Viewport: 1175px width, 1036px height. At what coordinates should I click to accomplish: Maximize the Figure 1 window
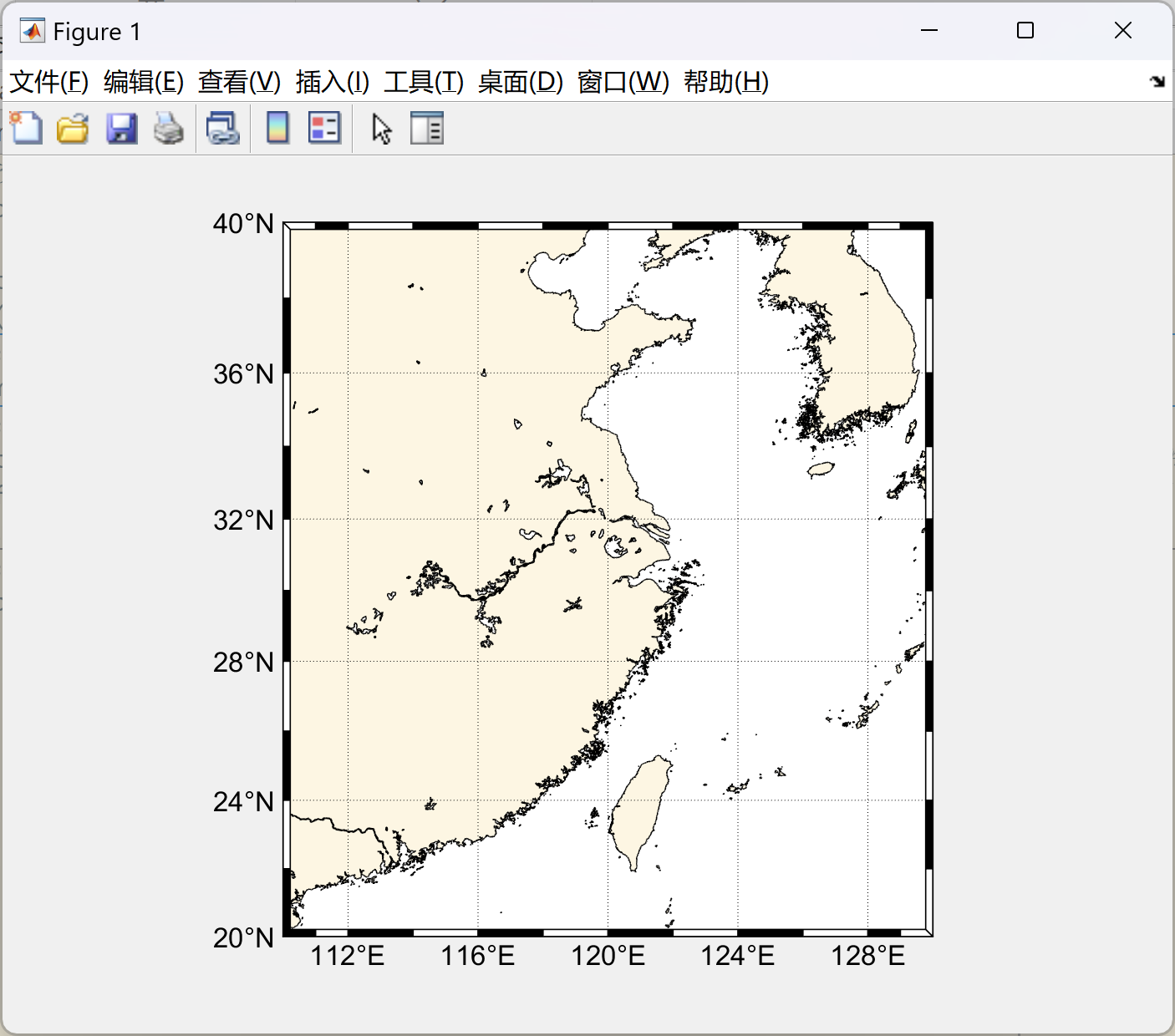(1025, 31)
